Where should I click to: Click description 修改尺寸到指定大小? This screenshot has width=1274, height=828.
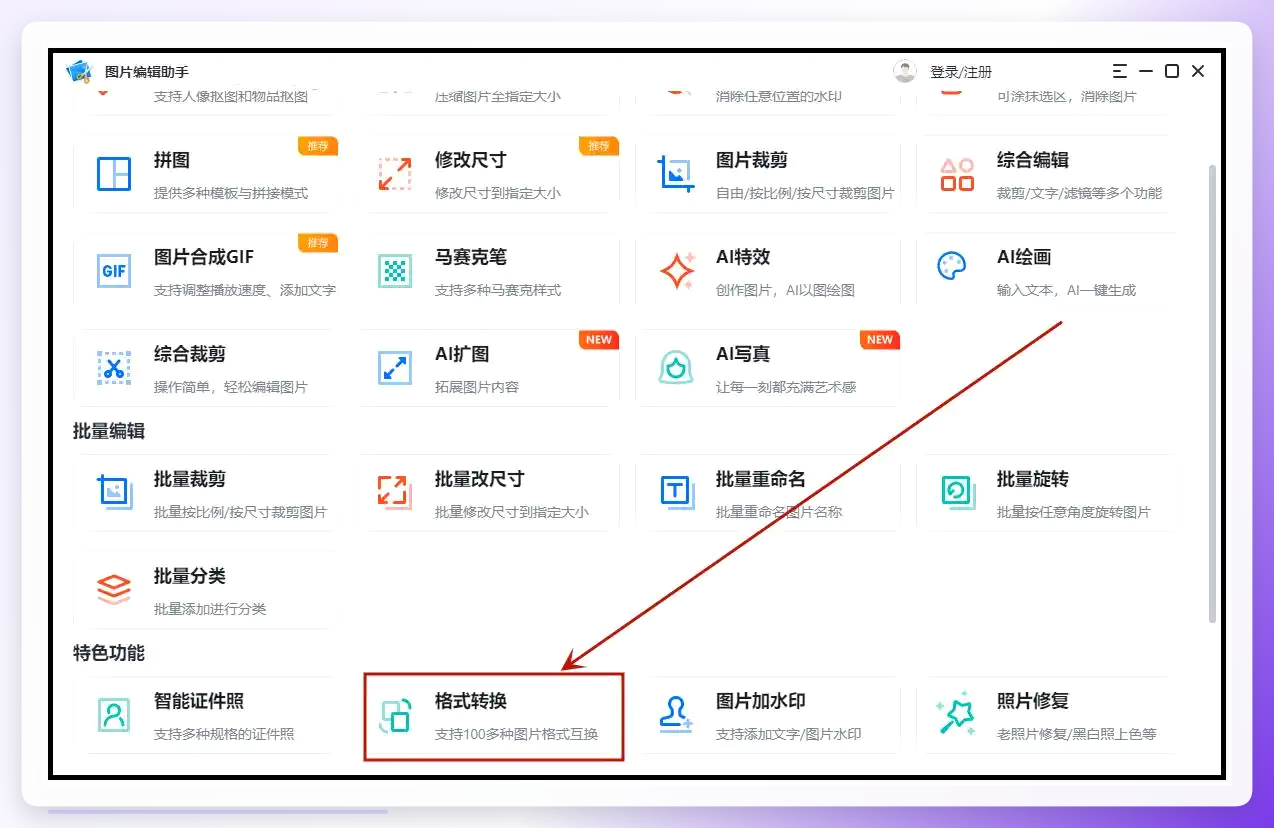498,193
